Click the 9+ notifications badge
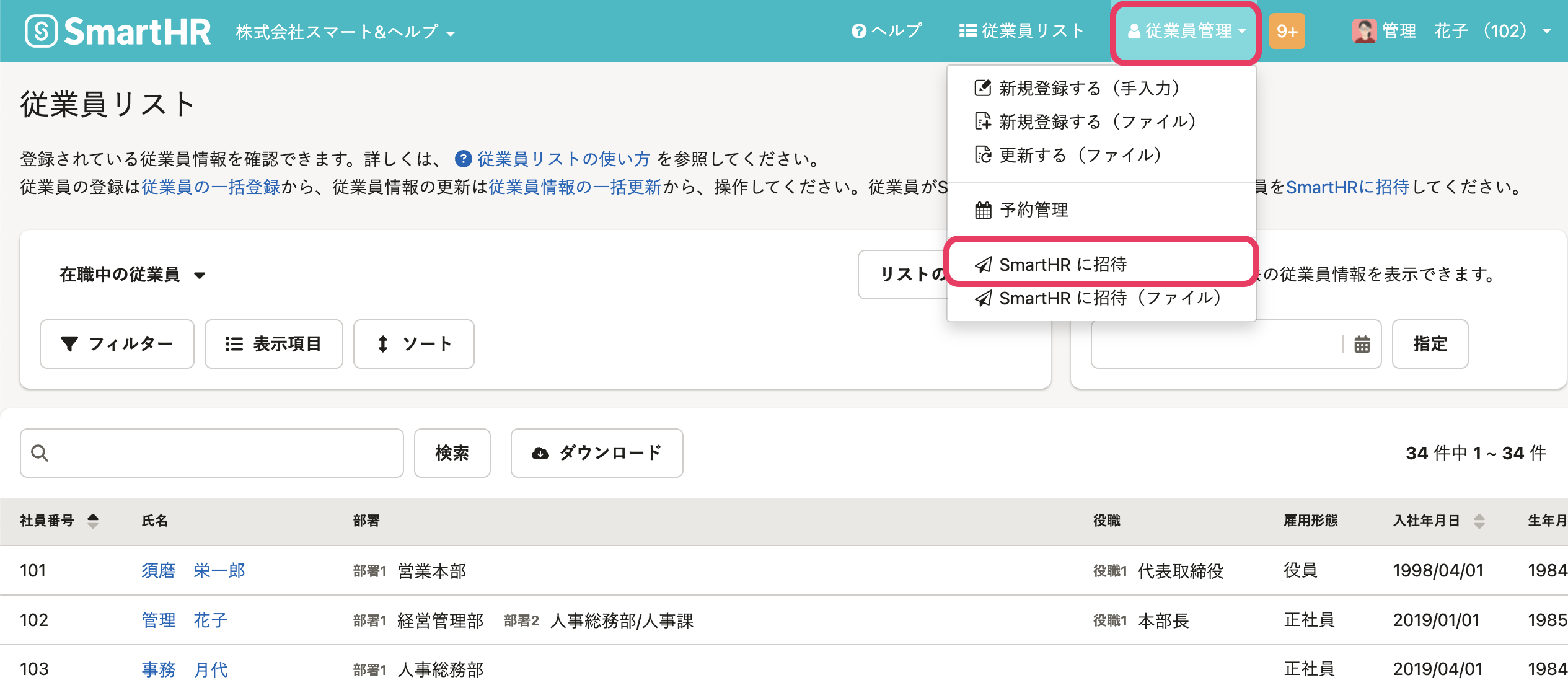1568x693 pixels. click(x=1287, y=31)
